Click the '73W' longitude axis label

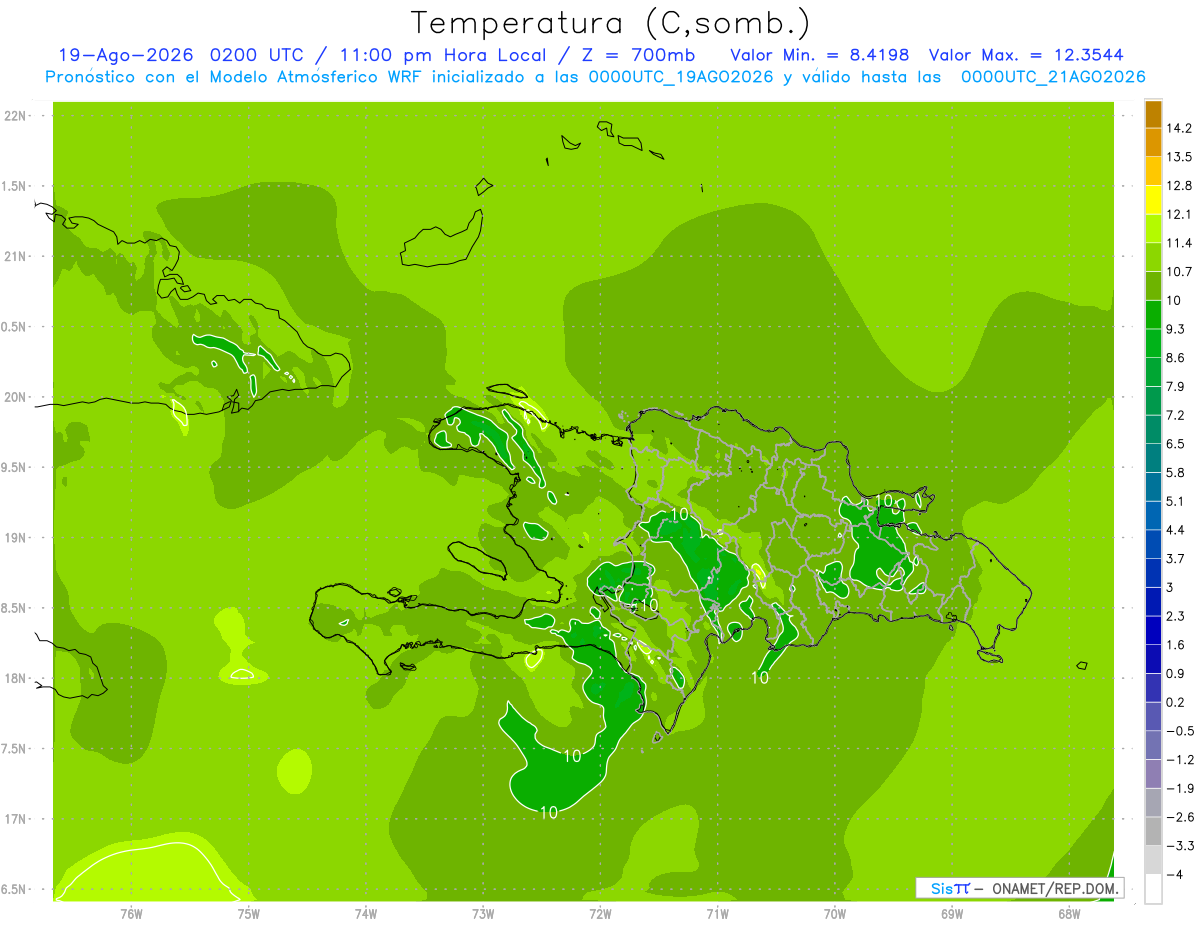point(483,914)
